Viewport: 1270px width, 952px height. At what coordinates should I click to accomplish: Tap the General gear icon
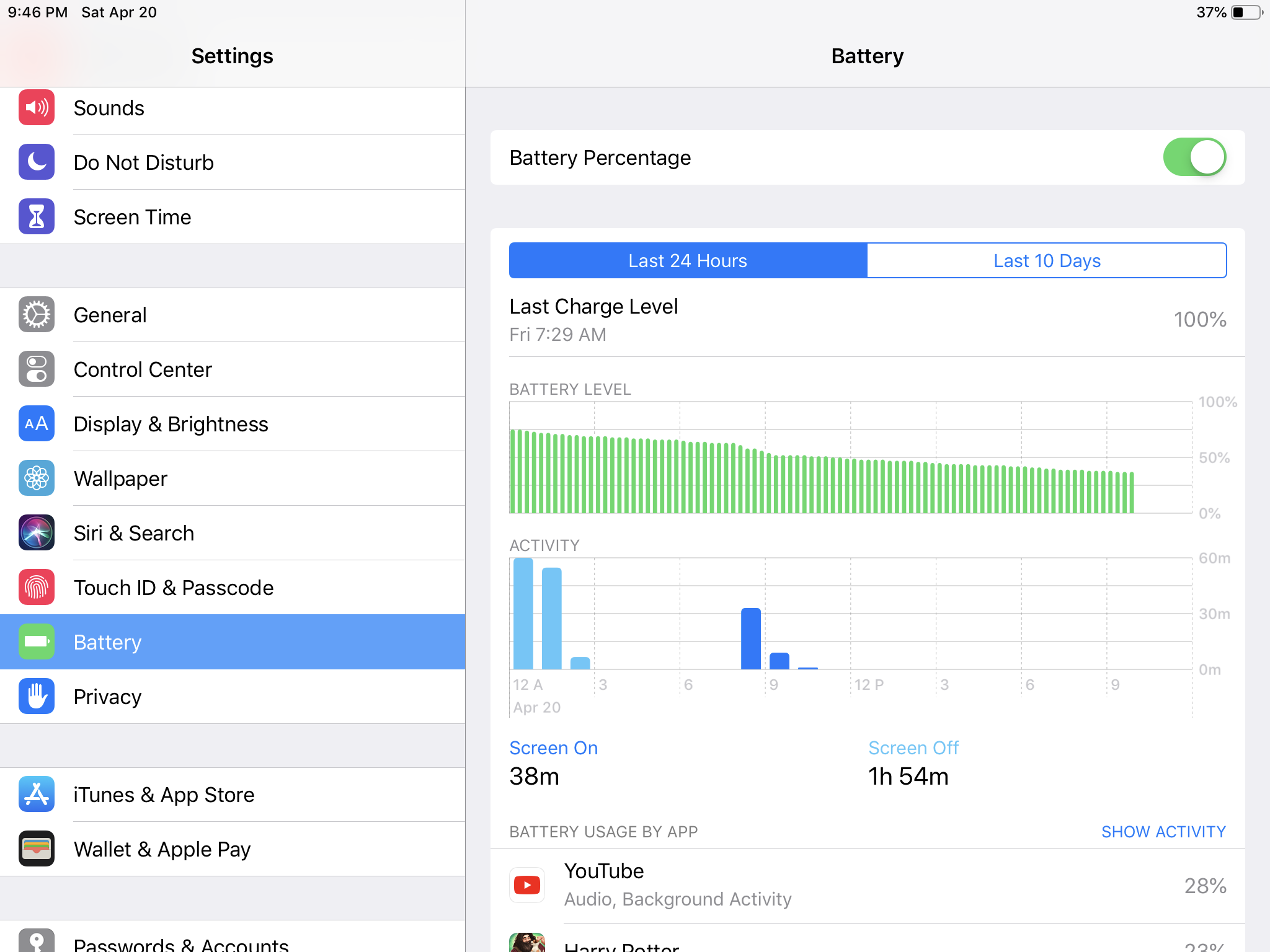(x=37, y=315)
